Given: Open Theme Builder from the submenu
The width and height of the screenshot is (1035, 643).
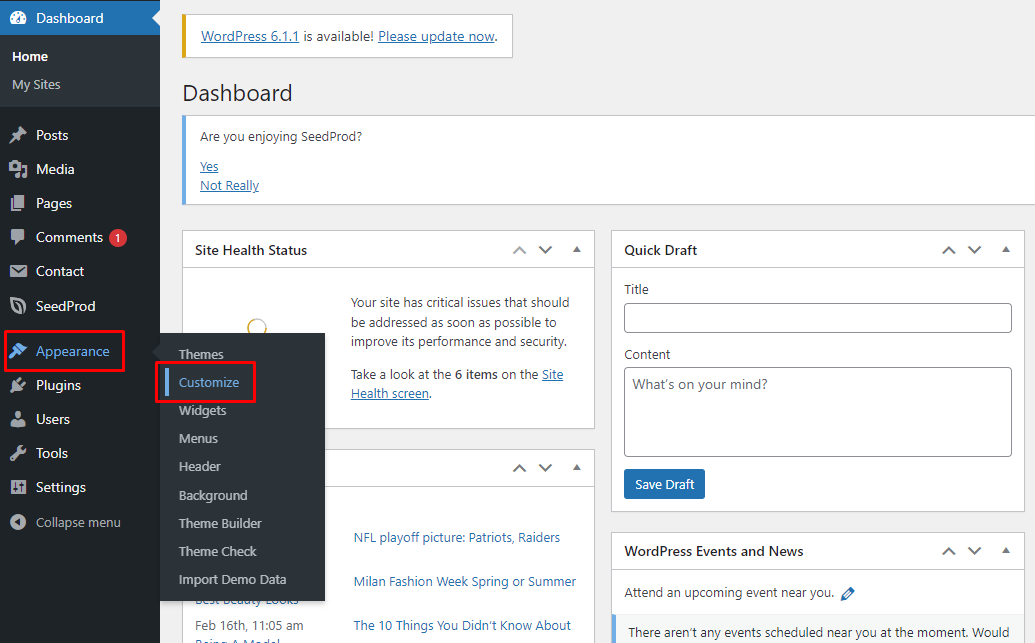Looking at the screenshot, I should pyautogui.click(x=220, y=524).
